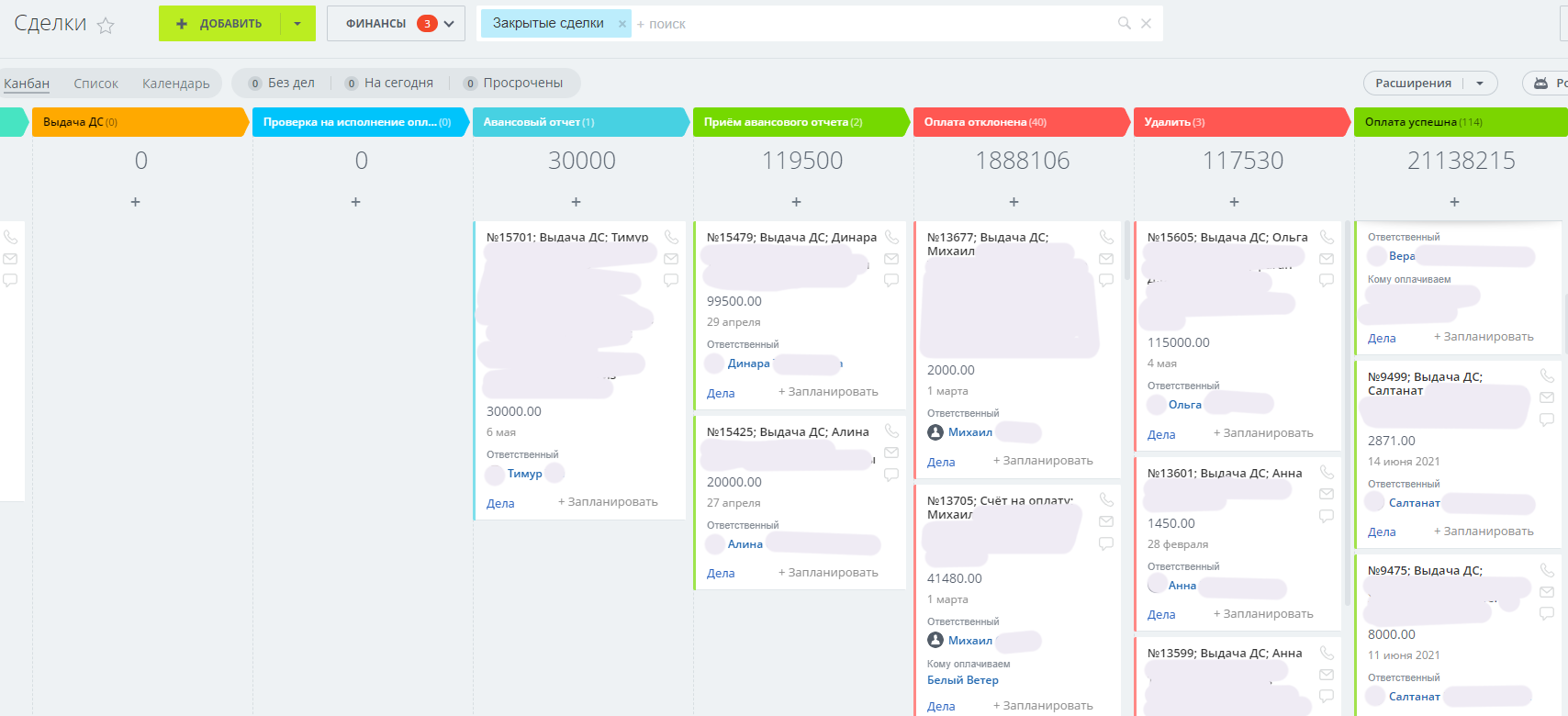
Task: Open chat icon on deal №15701
Action: coord(671,280)
